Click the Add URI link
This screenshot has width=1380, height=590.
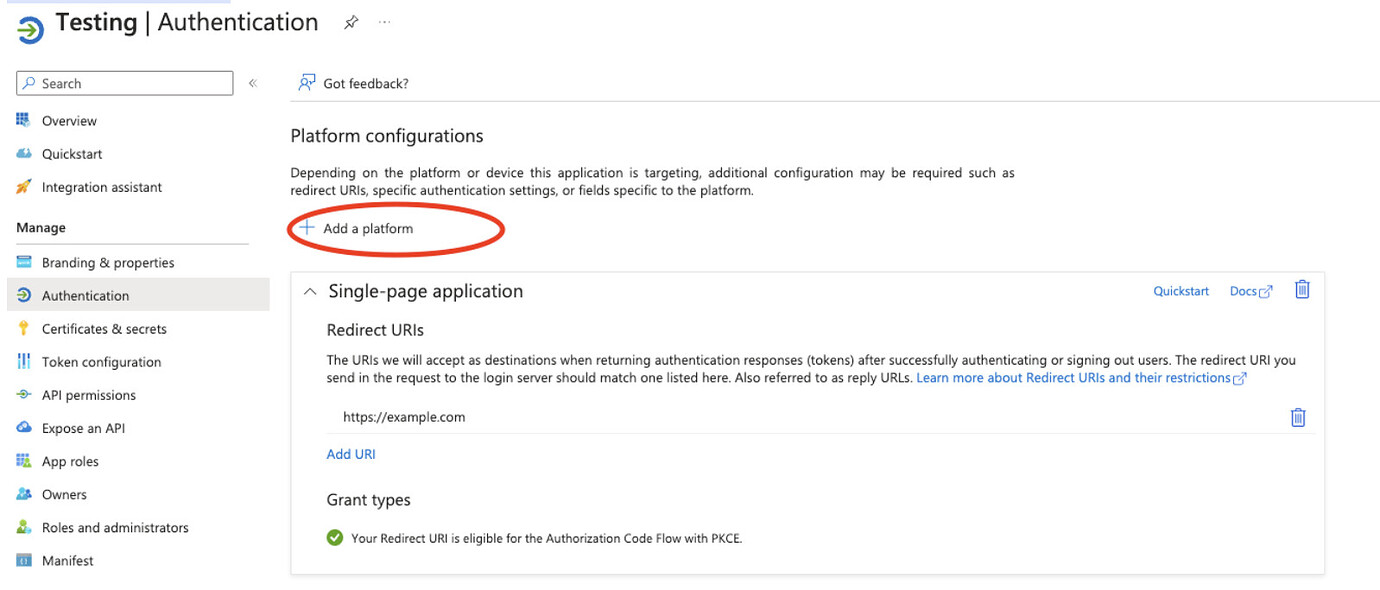[351, 454]
